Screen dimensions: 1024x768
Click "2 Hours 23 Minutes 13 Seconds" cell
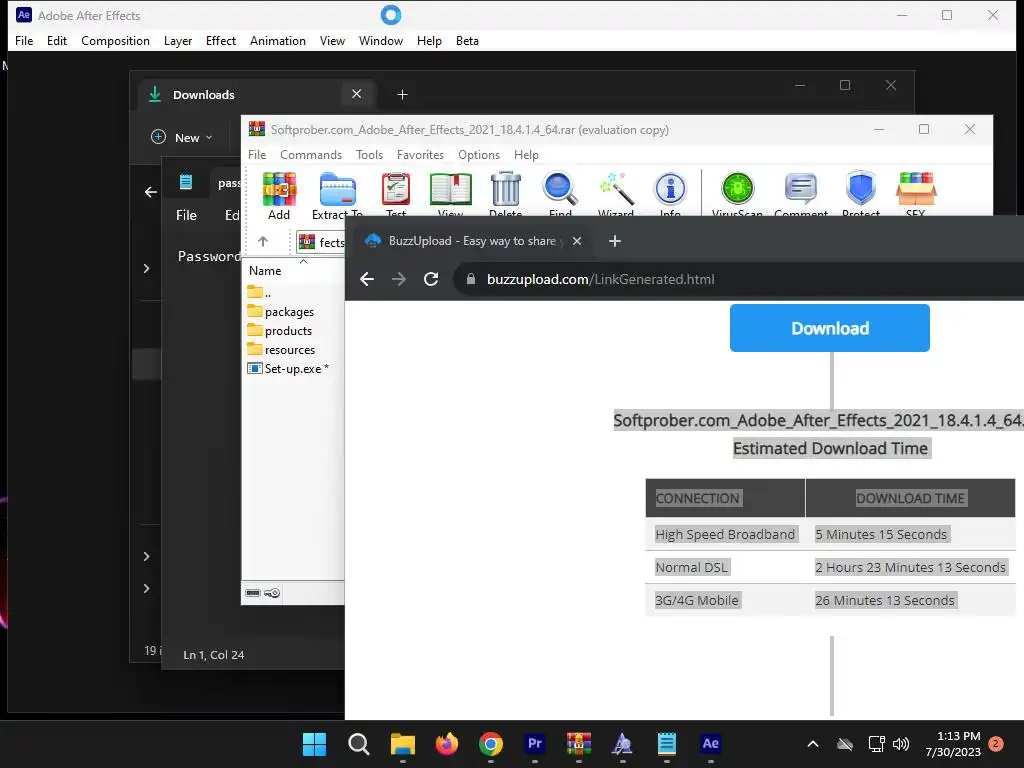(x=910, y=567)
